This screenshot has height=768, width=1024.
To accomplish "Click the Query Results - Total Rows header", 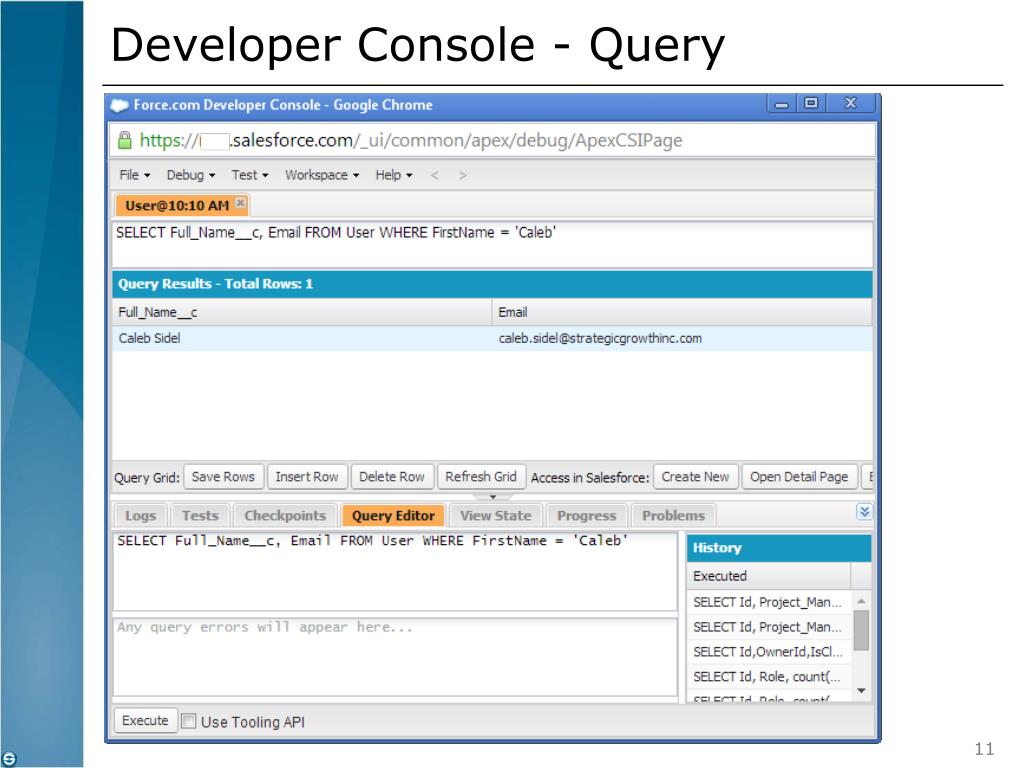I will pyautogui.click(x=492, y=284).
